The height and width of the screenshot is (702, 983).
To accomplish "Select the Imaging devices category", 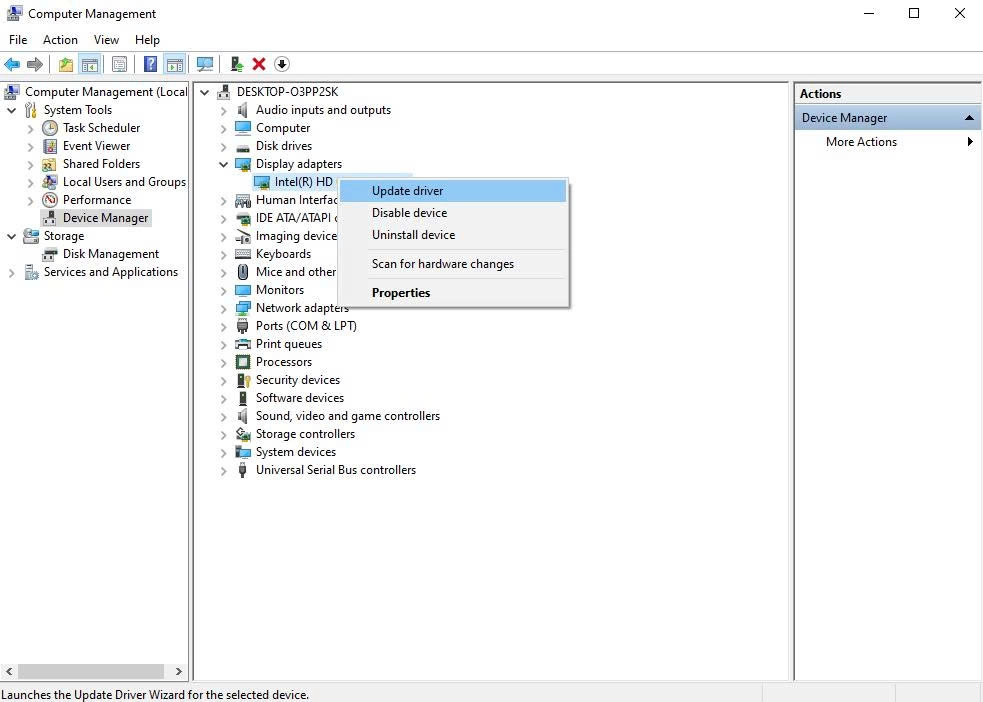I will tap(296, 236).
